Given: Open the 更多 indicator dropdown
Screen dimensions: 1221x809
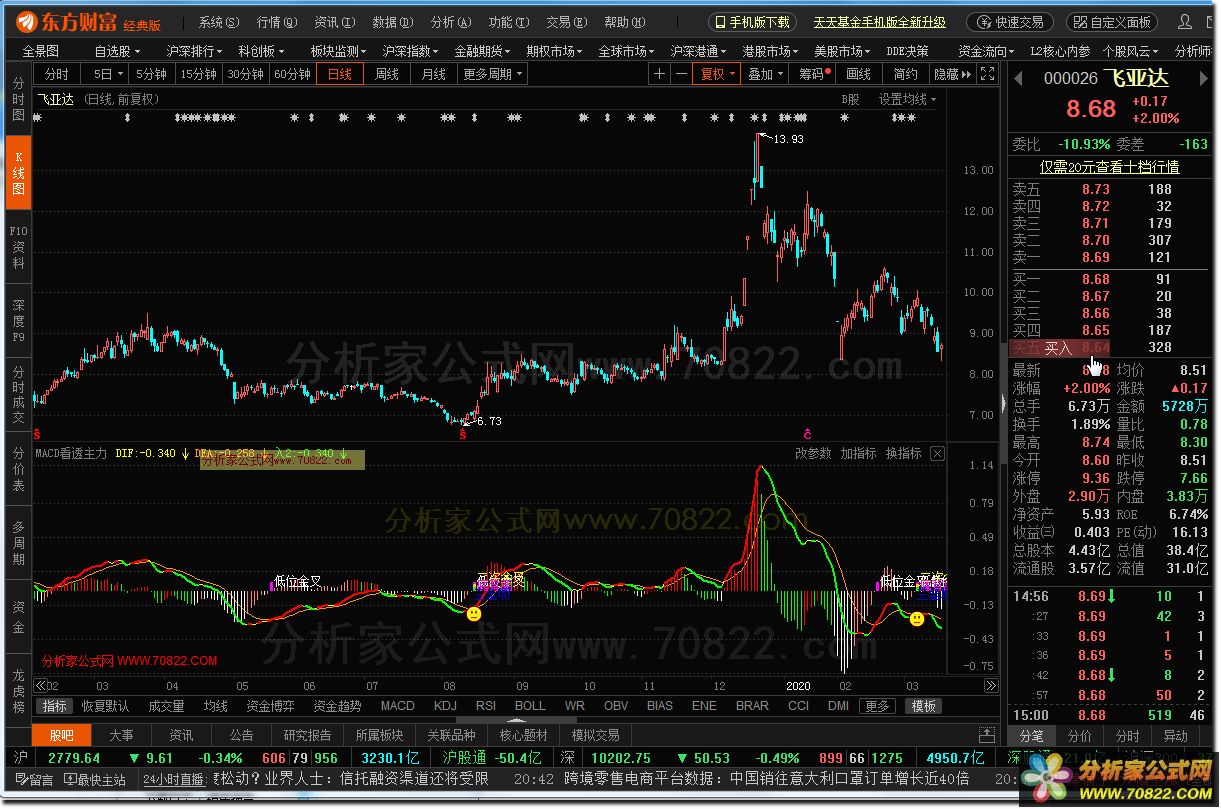Looking at the screenshot, I should tap(877, 705).
